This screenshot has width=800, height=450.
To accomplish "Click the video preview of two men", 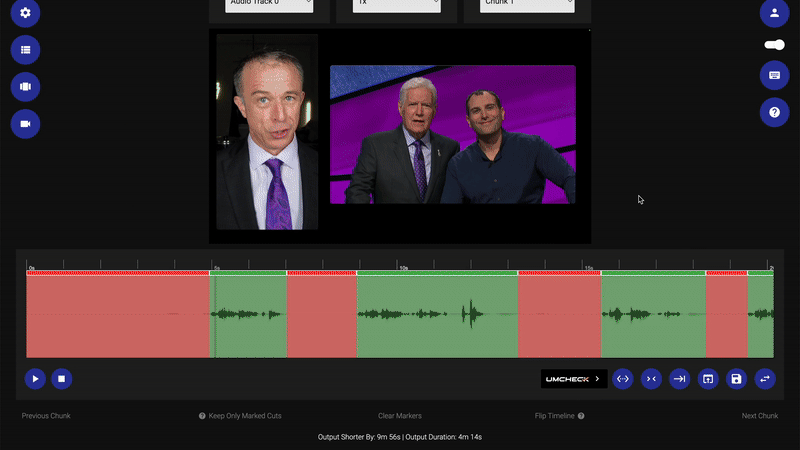I will pyautogui.click(x=453, y=134).
